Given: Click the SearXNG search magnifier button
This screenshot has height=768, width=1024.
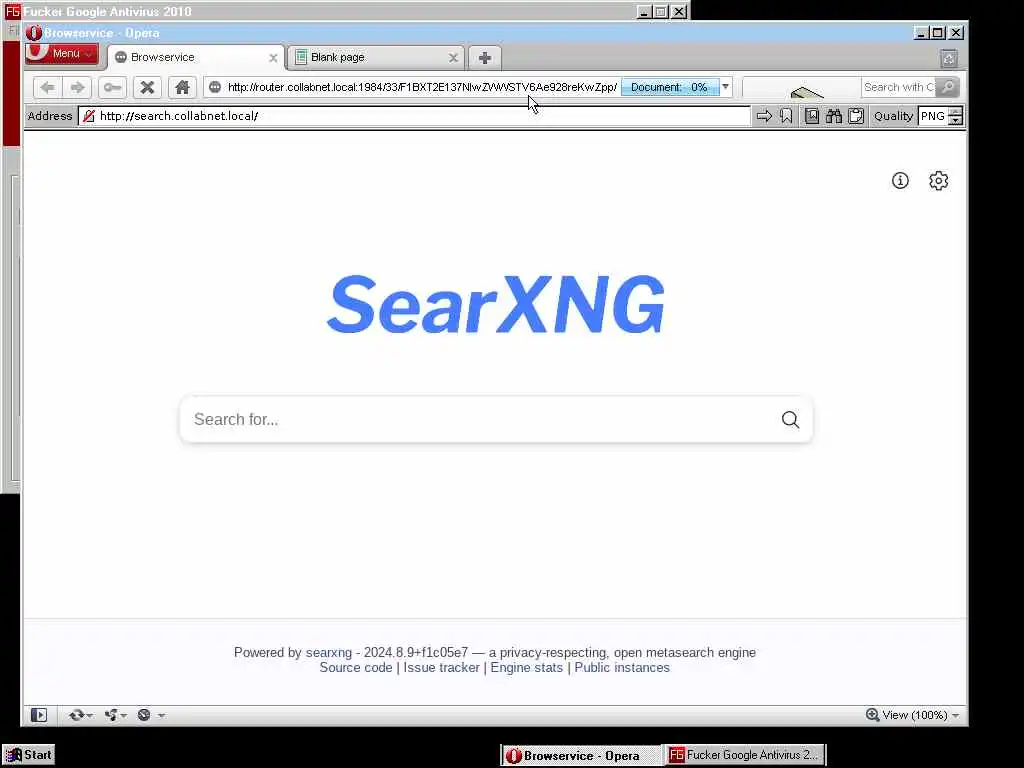Looking at the screenshot, I should pos(790,419).
